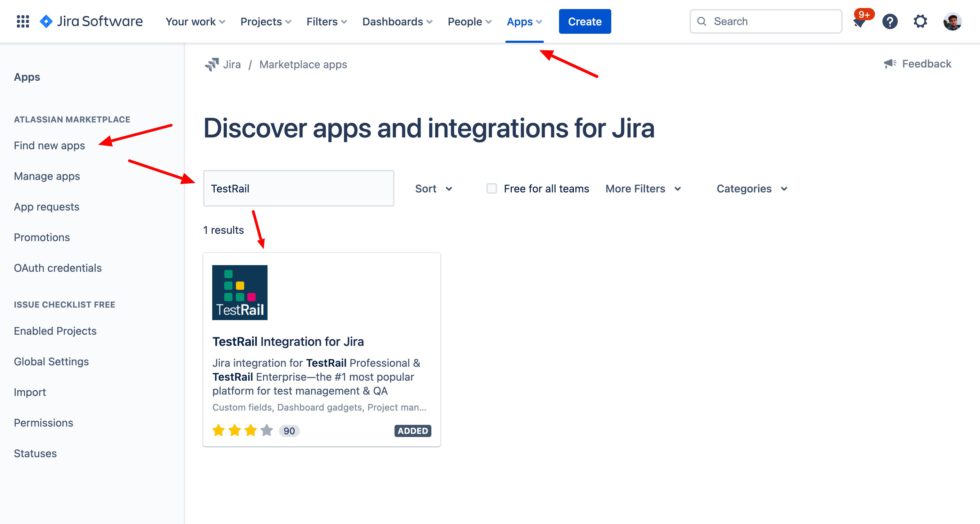This screenshot has width=980, height=524.
Task: Click the Jira breadcrumb link
Action: (232, 64)
